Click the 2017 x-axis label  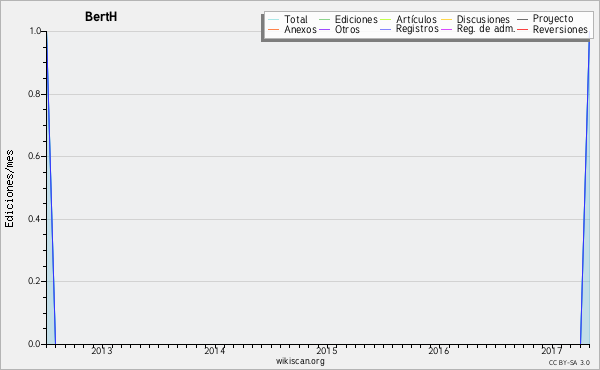(x=551, y=350)
